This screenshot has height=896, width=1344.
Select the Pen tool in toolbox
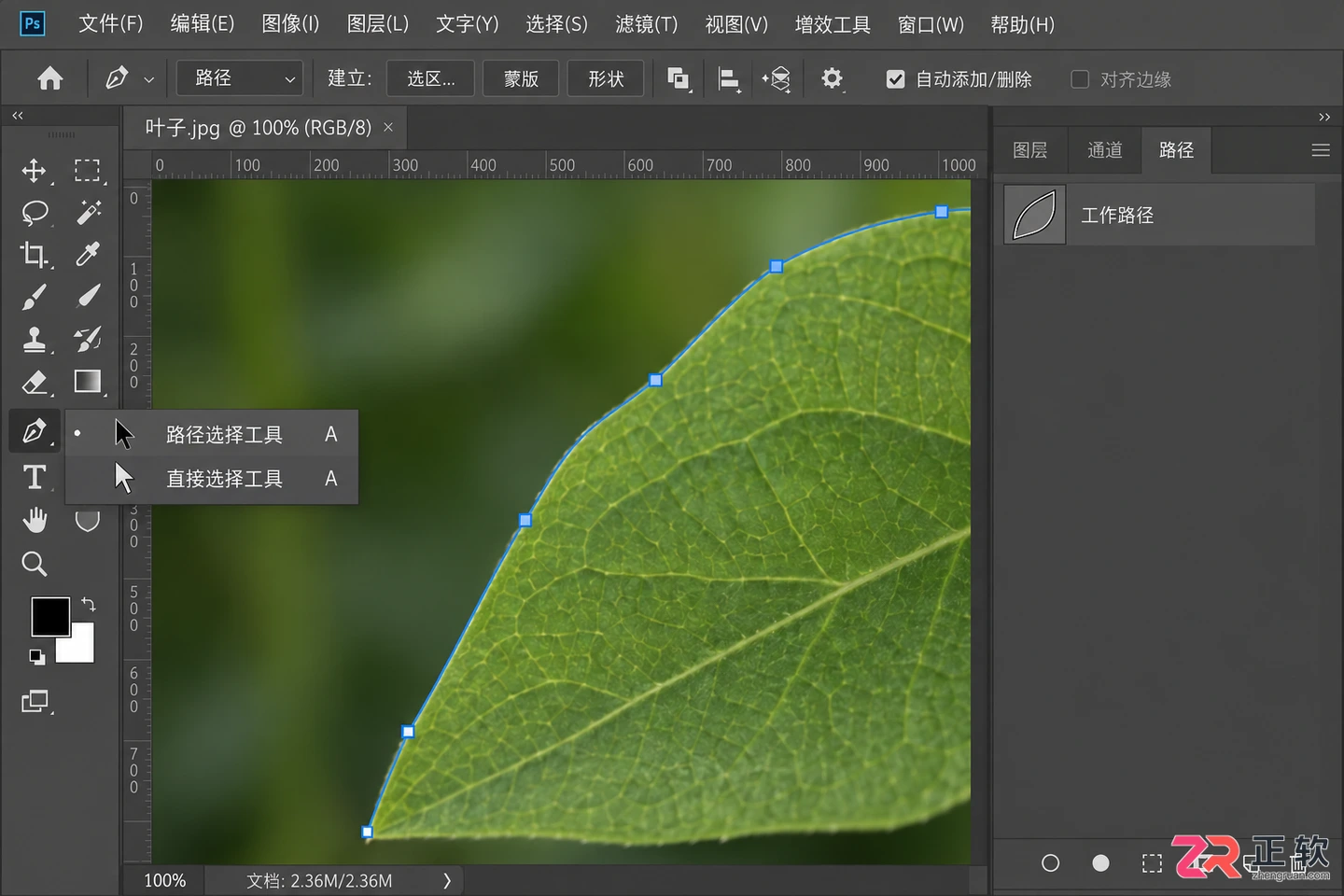tap(35, 431)
